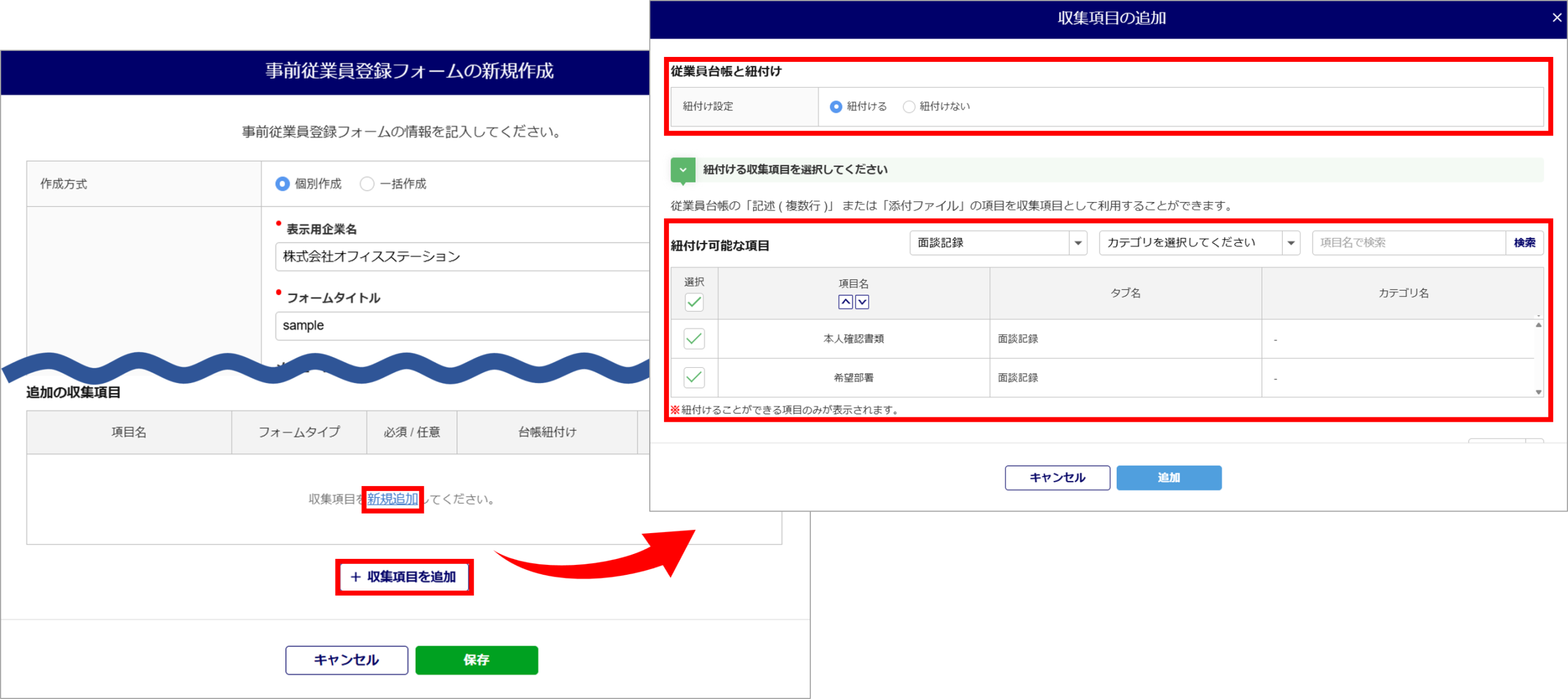The image size is (1568, 699).
Task: Click the 台帳紐付け column header
Action: 547,432
